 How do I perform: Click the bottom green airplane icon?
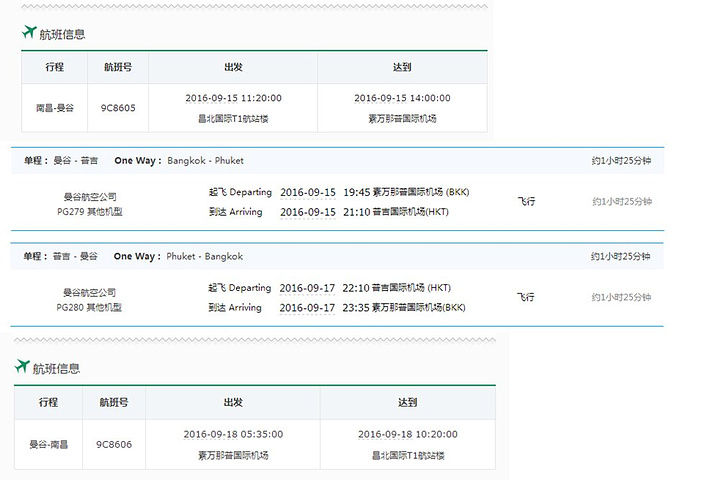point(22,366)
